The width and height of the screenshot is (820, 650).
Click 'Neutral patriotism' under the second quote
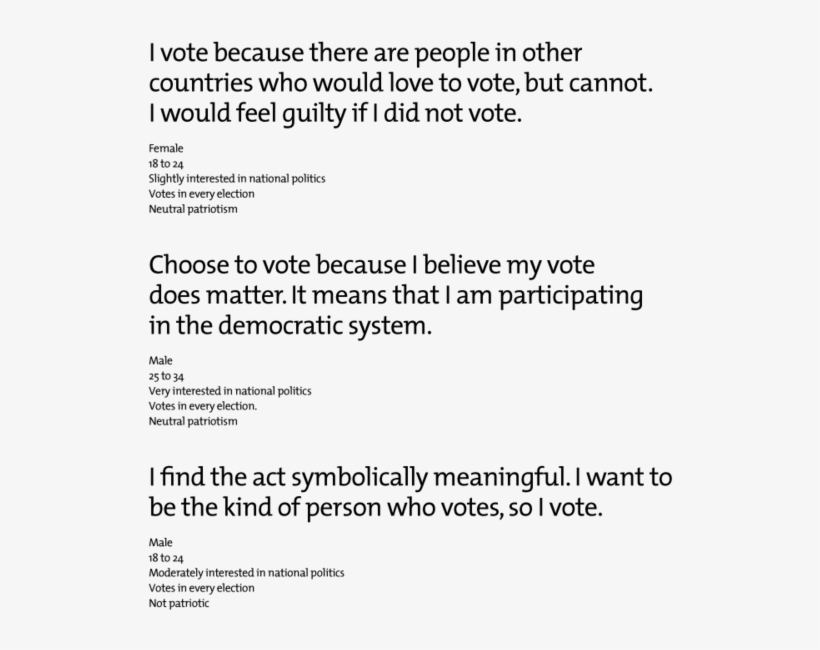tap(193, 421)
